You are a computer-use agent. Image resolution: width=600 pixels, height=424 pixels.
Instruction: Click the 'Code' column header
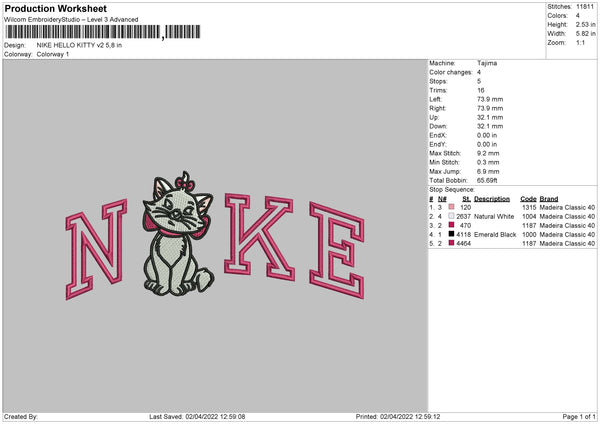528,199
